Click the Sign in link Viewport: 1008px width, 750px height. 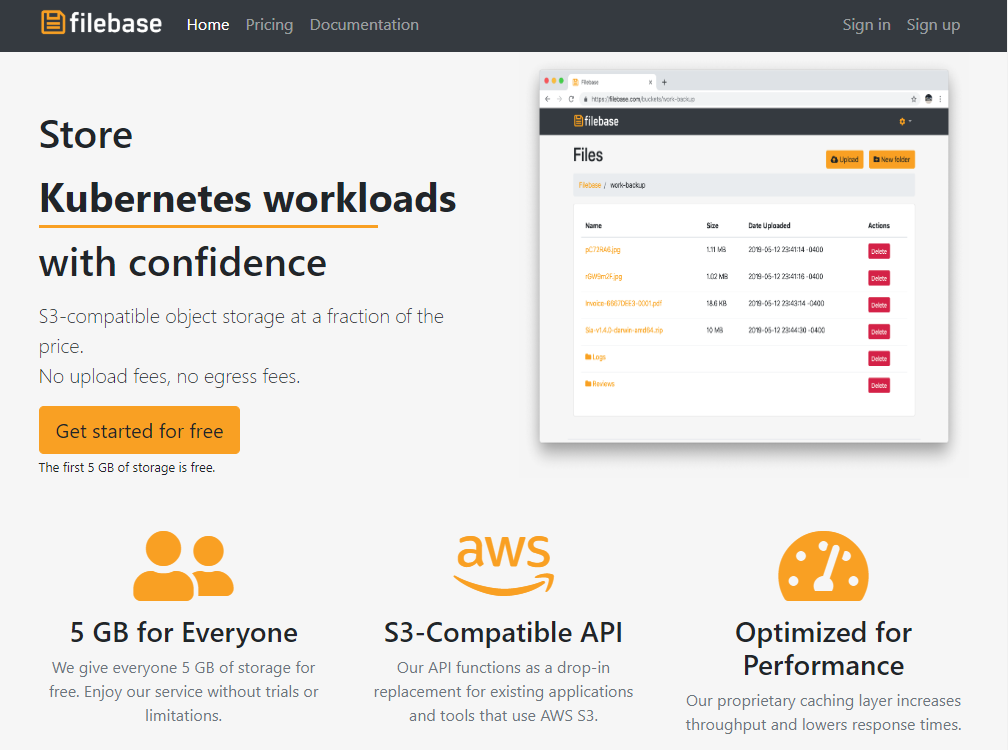click(x=866, y=25)
